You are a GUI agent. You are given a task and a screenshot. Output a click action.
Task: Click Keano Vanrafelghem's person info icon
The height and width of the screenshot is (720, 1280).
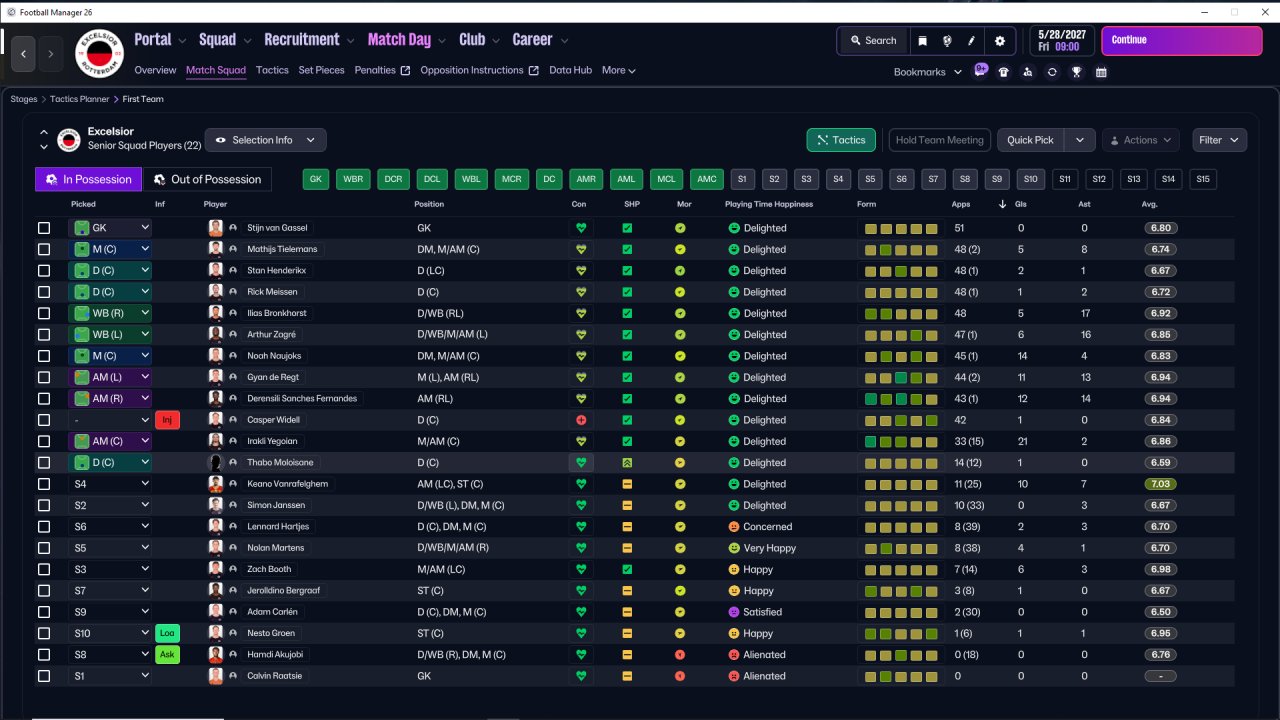[x=233, y=484]
